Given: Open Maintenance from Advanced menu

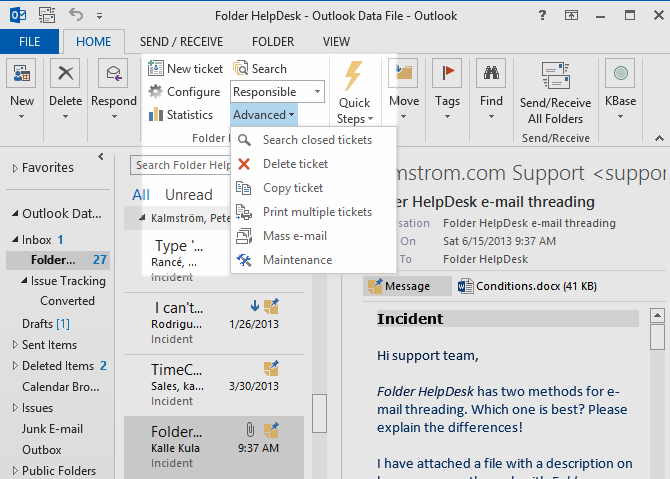Looking at the screenshot, I should (x=313, y=260).
